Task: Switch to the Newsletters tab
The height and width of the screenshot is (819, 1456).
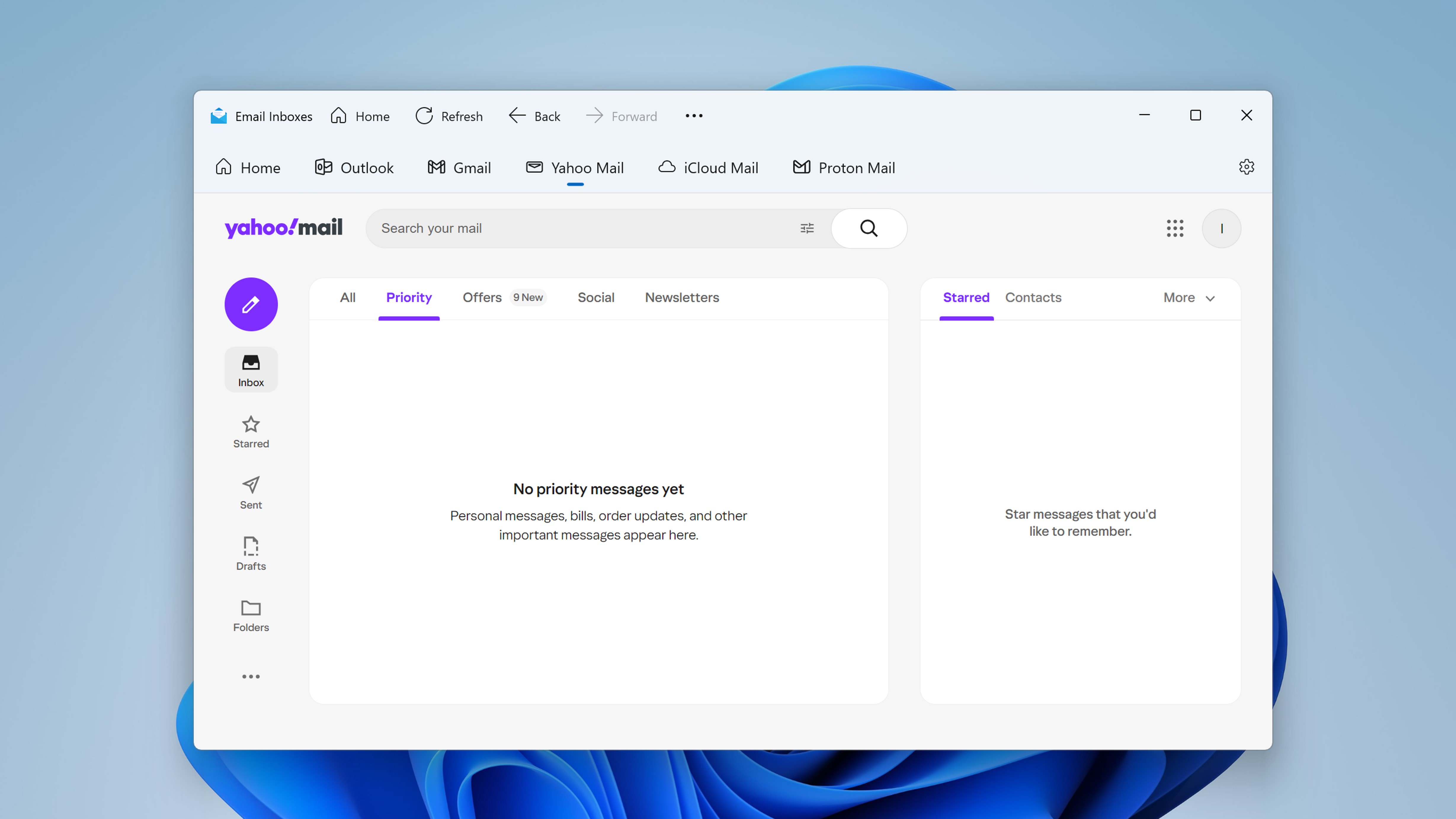Action: tap(682, 298)
